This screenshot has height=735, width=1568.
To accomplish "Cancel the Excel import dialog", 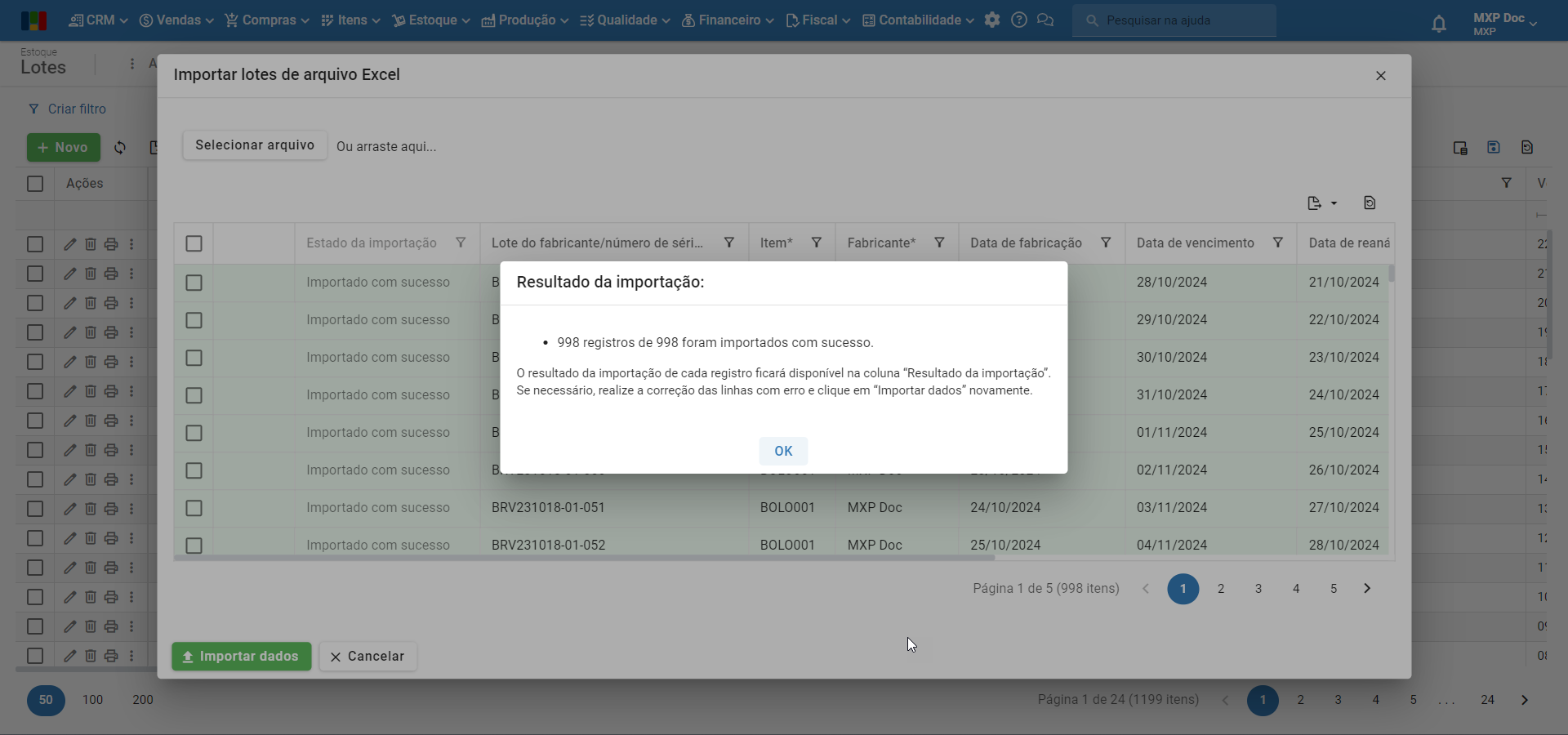I will pyautogui.click(x=368, y=657).
